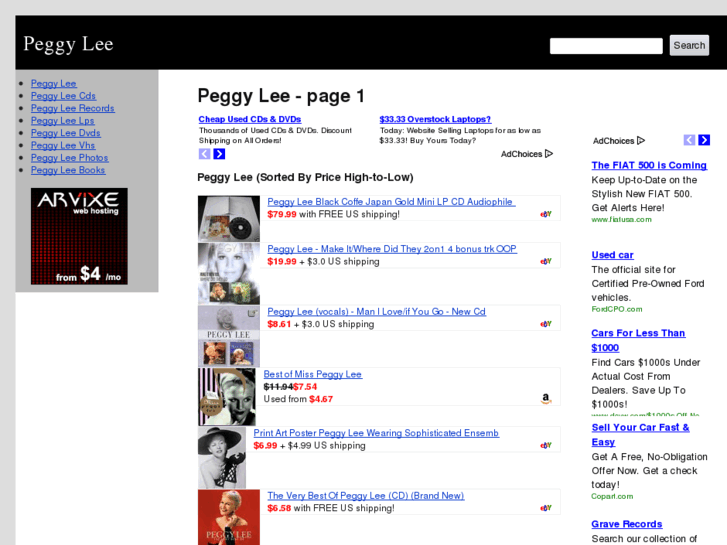Click eBay icon on $6.58 listing
727x545 pixels.
[546, 508]
